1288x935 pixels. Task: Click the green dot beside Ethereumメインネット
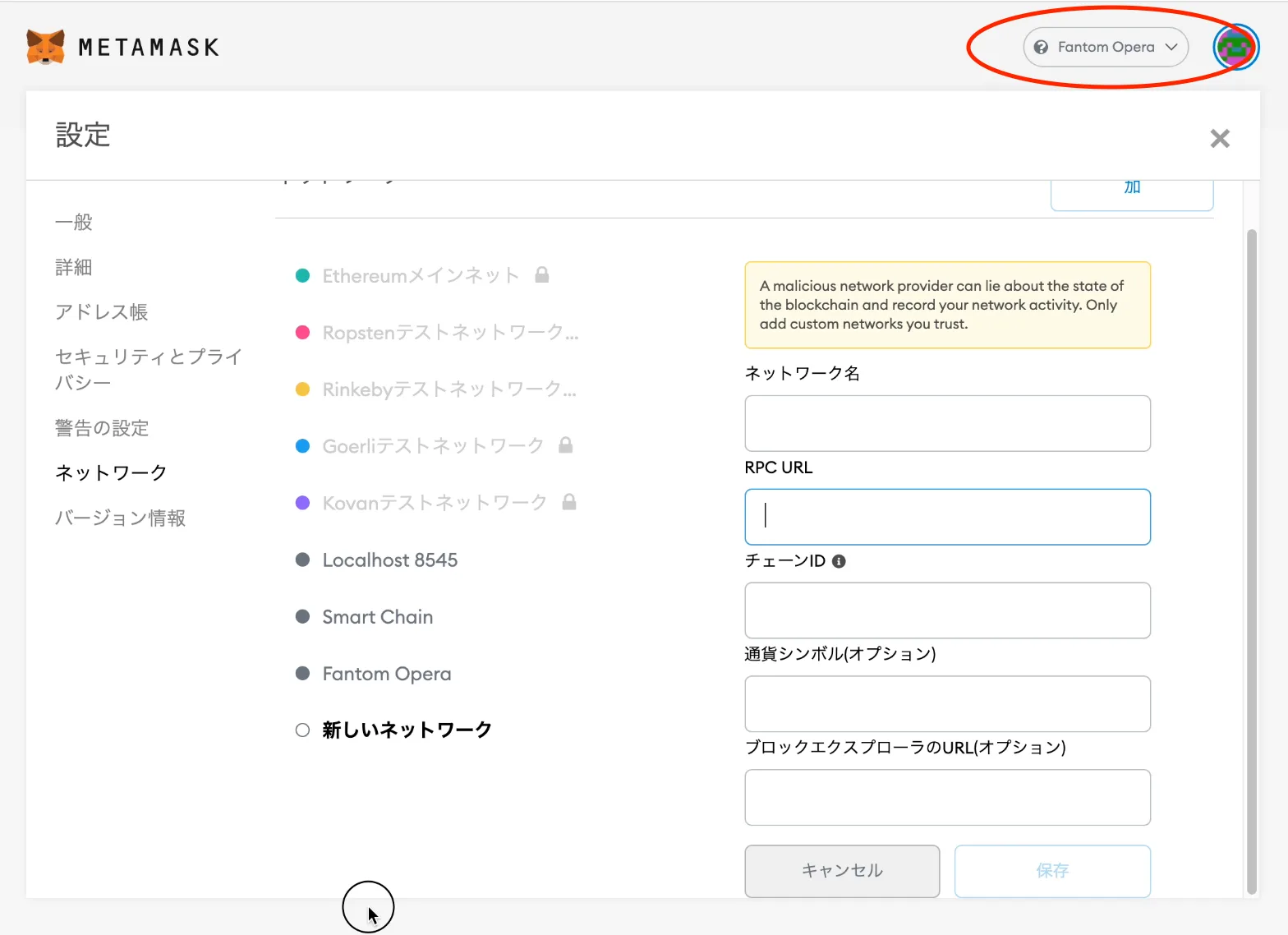point(302,275)
